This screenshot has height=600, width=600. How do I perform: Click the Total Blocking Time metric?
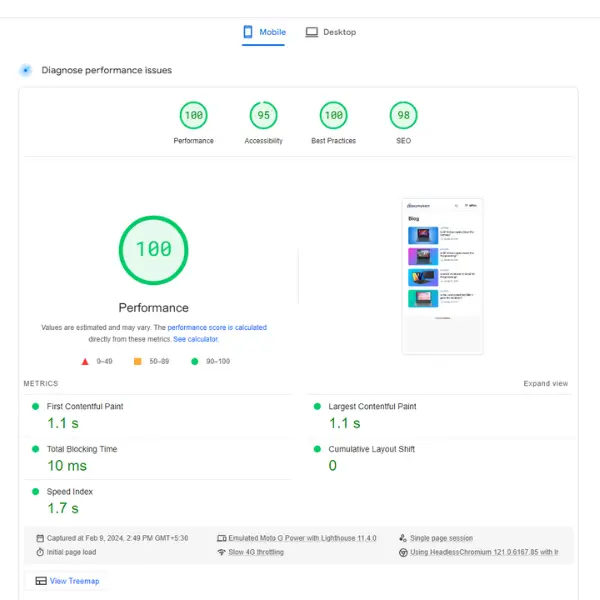pos(81,449)
